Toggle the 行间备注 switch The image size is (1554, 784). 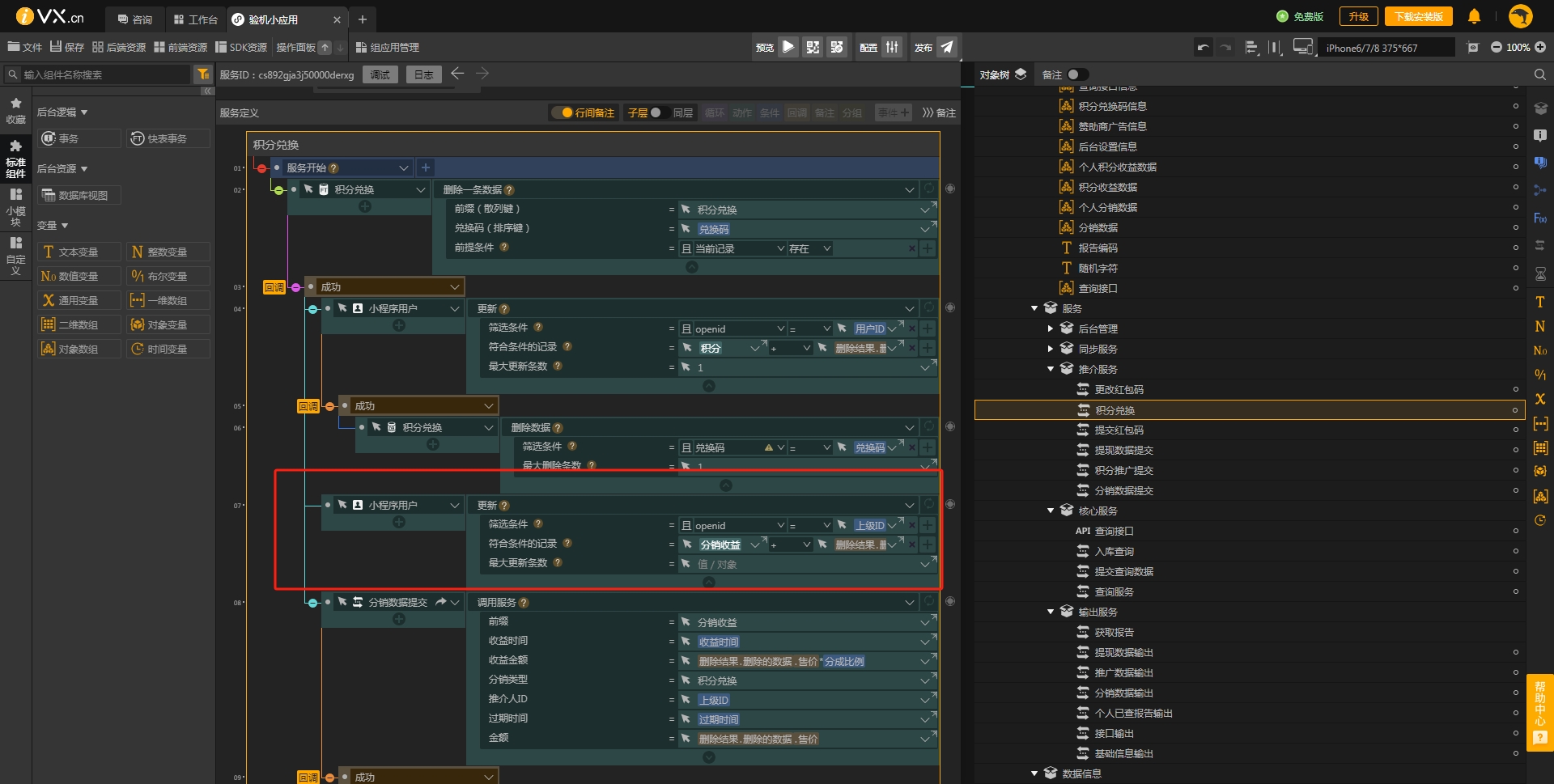coord(560,112)
